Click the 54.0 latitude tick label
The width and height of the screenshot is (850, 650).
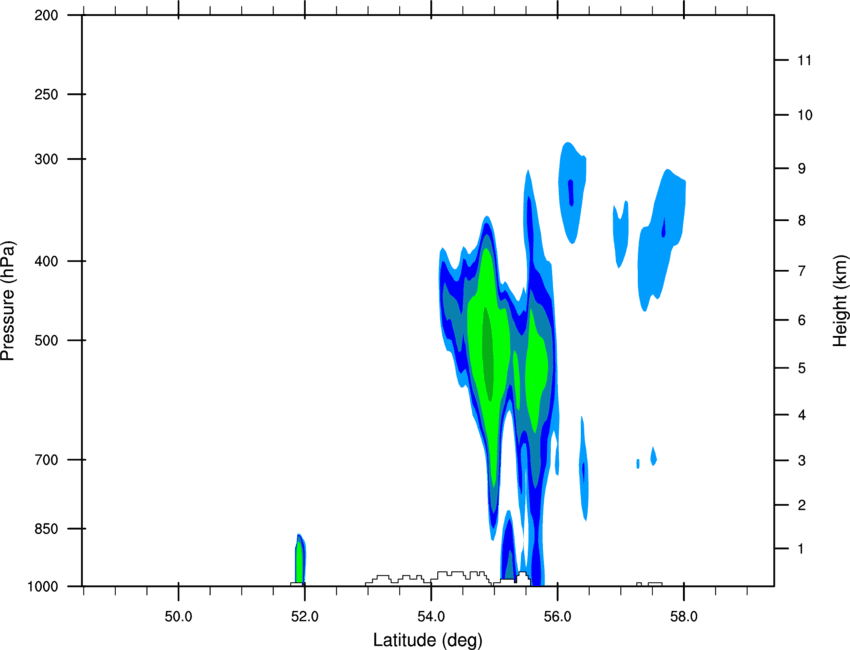431,617
